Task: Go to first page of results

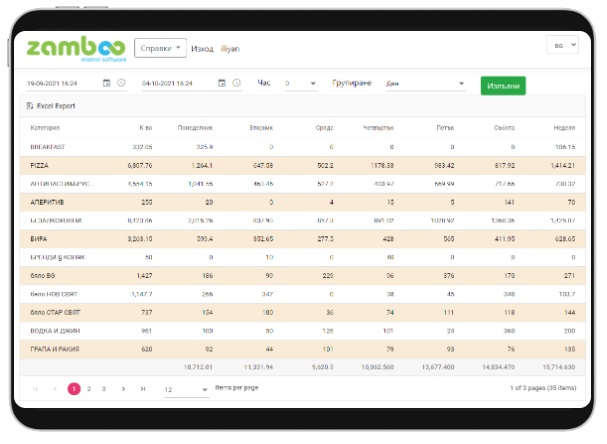Action: click(x=36, y=389)
